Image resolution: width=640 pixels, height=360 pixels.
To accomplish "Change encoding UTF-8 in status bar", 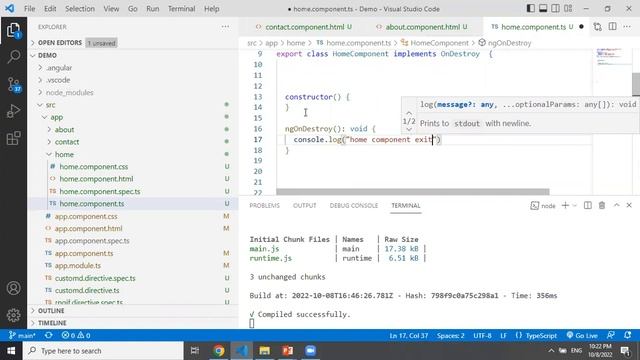I will (482, 335).
